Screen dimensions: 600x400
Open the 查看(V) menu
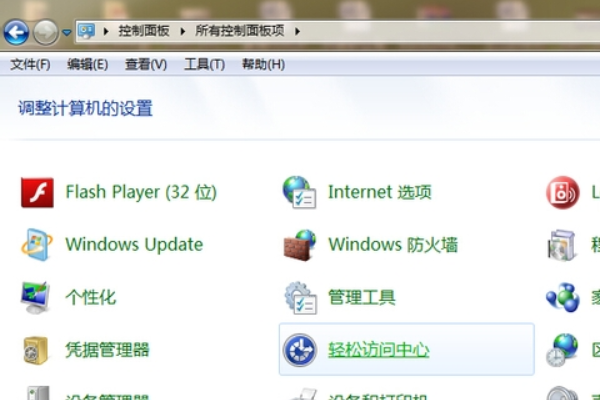tap(146, 64)
